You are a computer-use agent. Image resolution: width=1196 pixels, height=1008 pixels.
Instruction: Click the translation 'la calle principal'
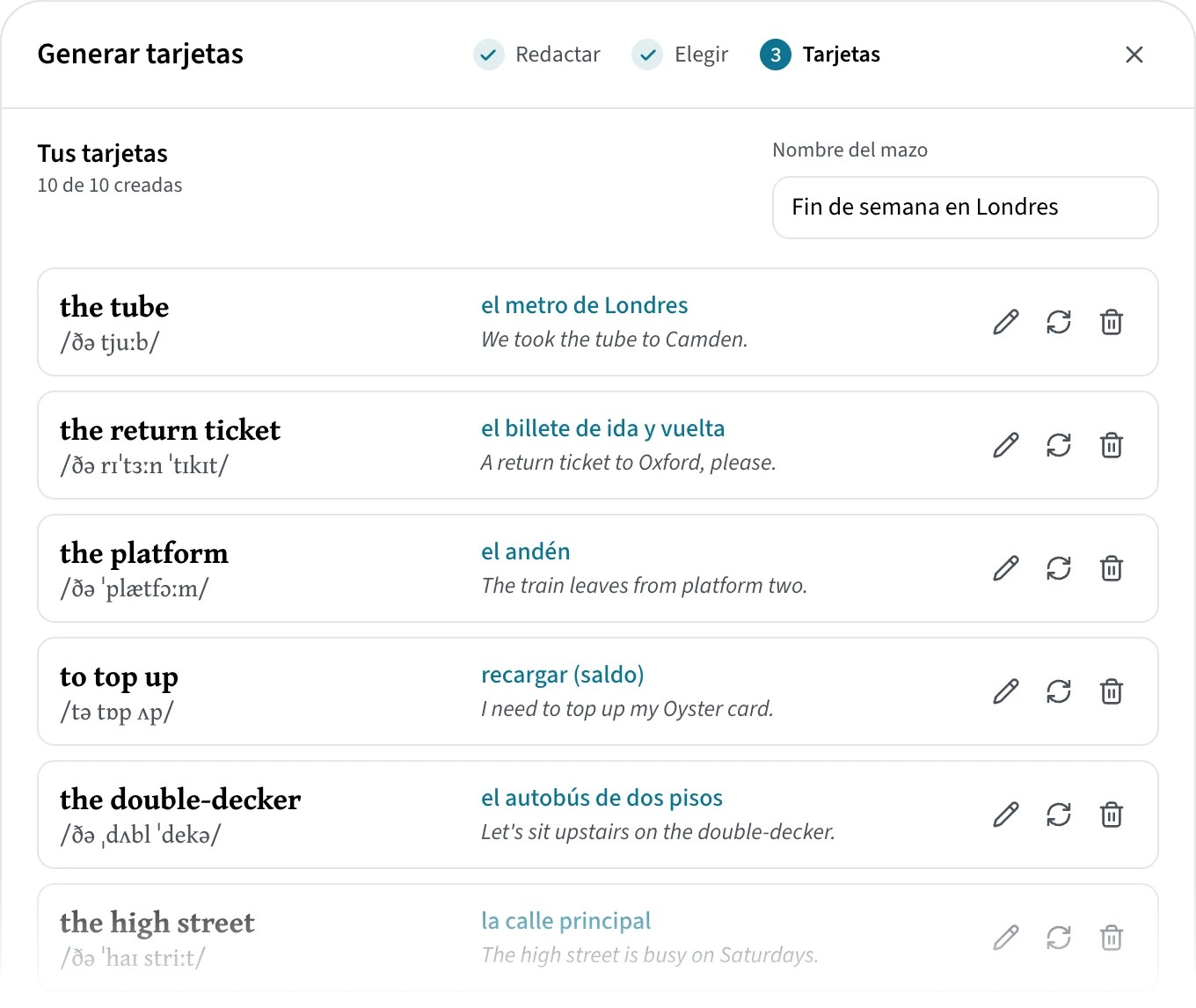[565, 921]
